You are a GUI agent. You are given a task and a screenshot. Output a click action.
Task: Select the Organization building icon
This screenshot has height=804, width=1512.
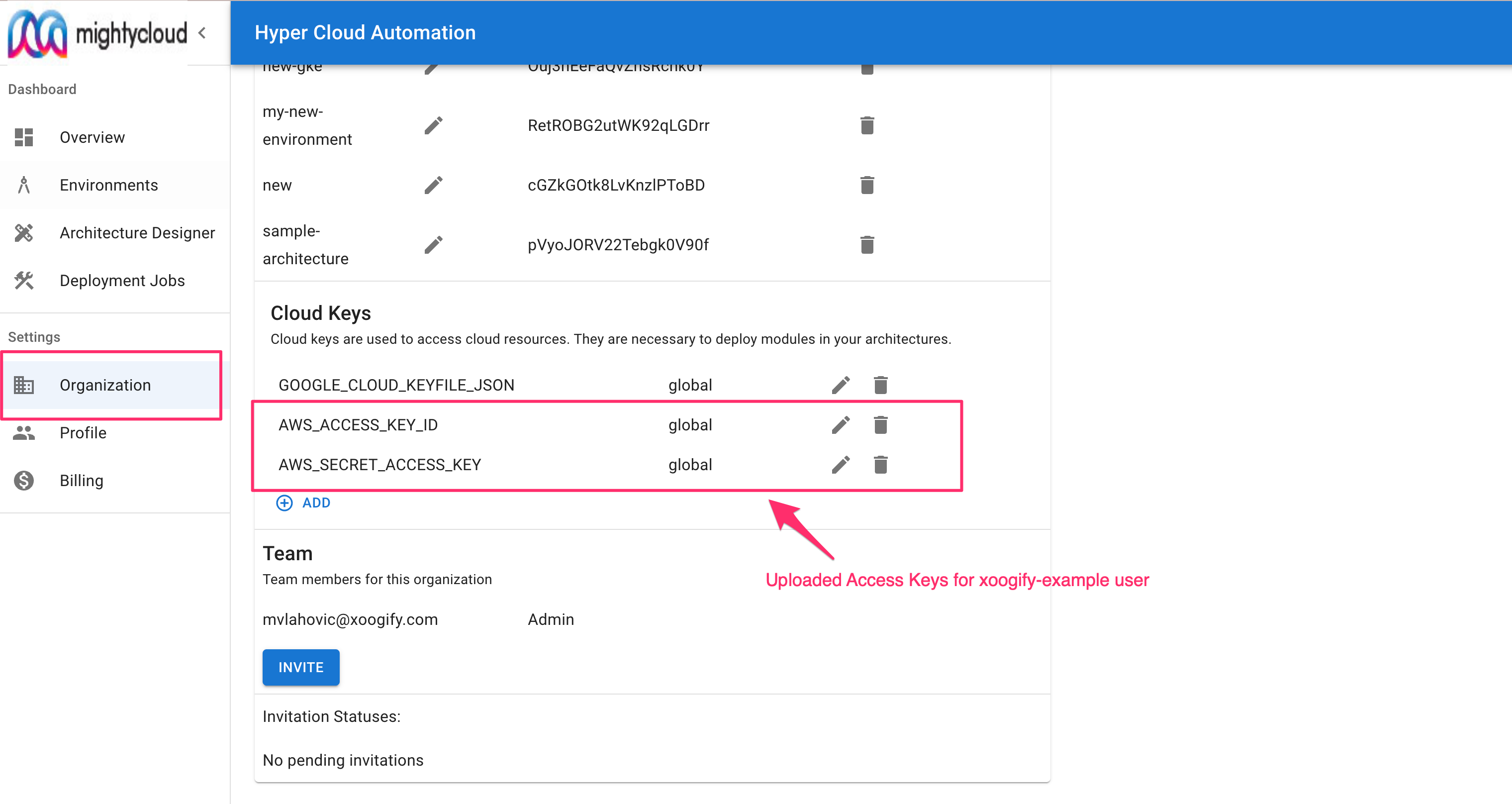24,385
